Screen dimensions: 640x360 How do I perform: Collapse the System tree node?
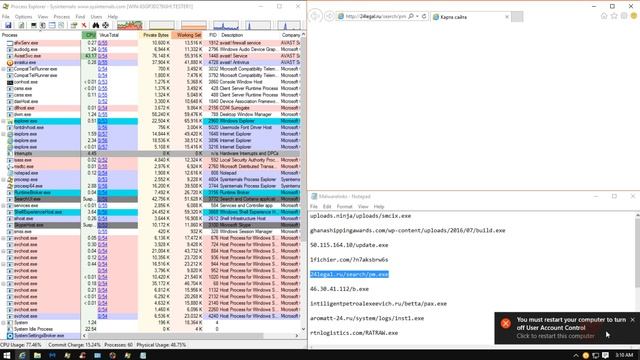click(x=4, y=322)
